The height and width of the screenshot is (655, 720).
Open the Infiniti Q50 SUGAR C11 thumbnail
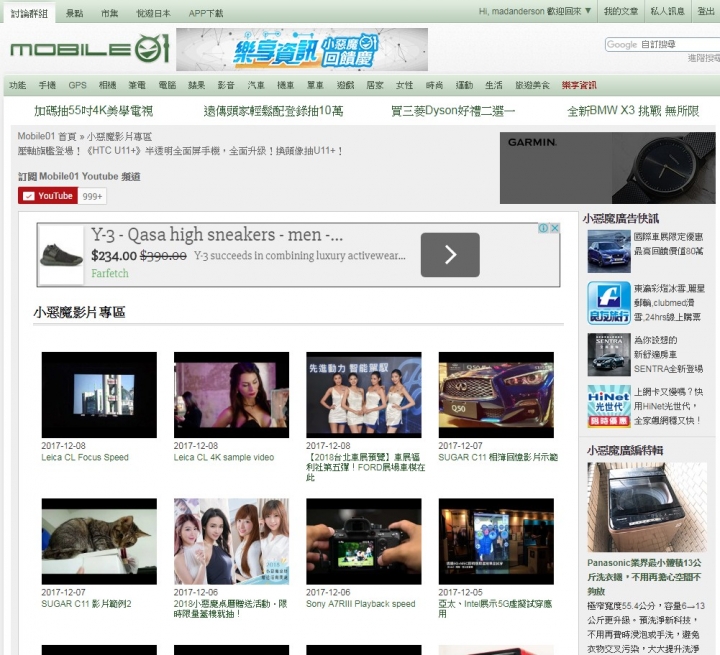click(x=496, y=395)
